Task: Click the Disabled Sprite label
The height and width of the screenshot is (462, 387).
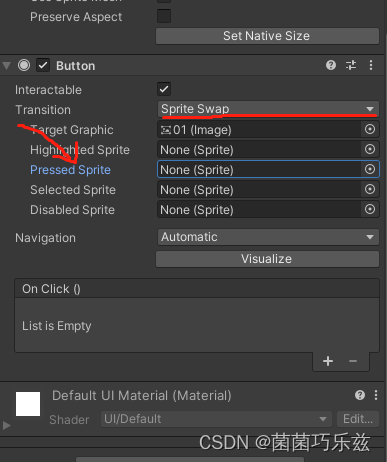Action: 72,210
